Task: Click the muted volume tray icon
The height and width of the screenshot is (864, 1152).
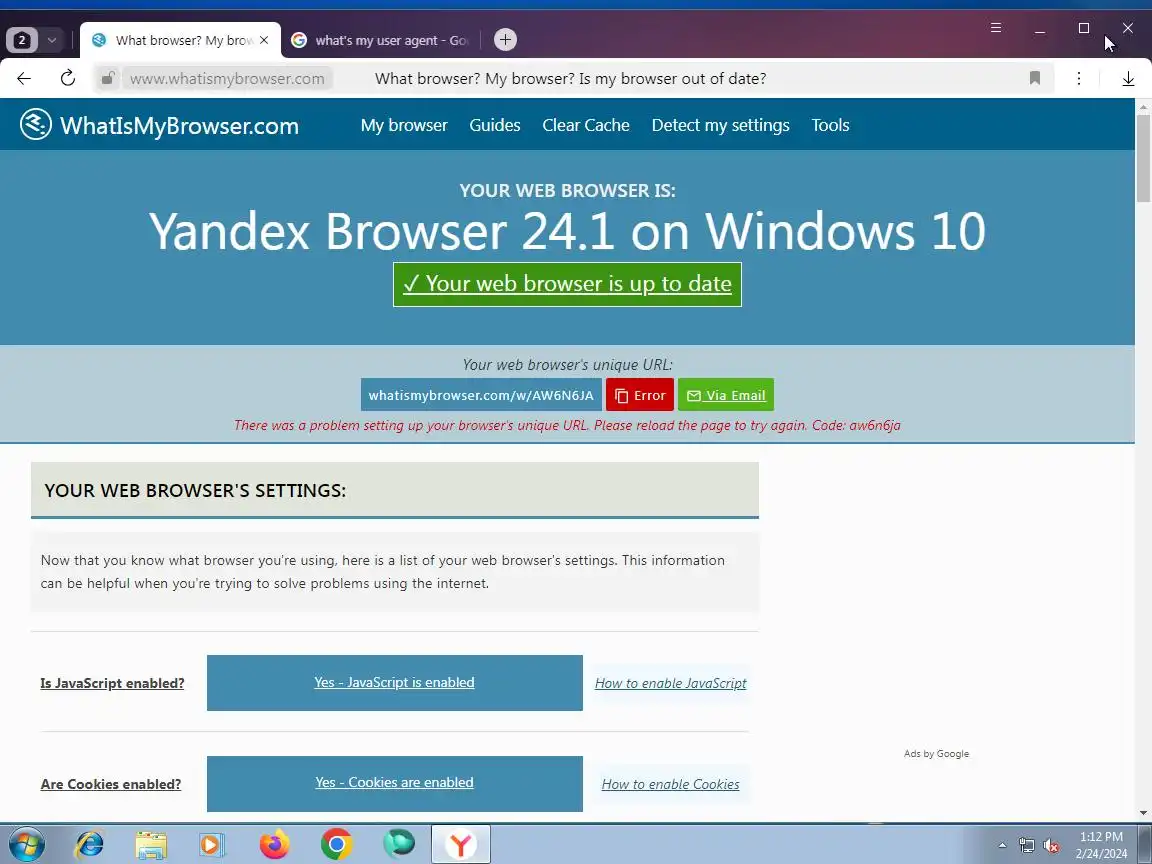Action: point(1051,846)
